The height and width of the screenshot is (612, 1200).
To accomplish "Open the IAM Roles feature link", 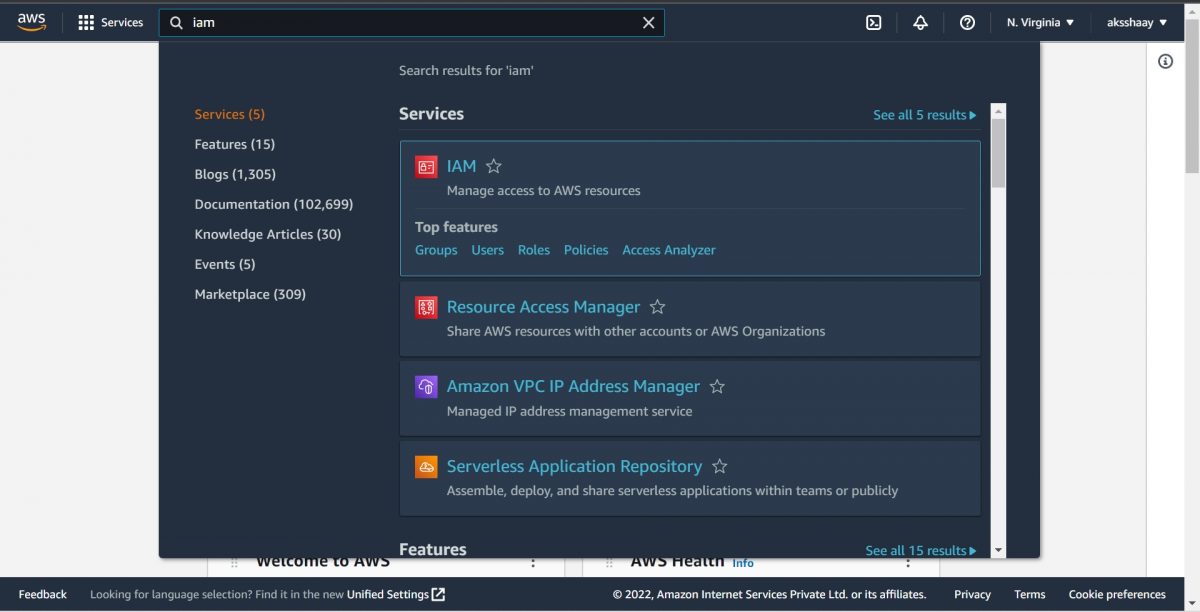I will coord(533,249).
